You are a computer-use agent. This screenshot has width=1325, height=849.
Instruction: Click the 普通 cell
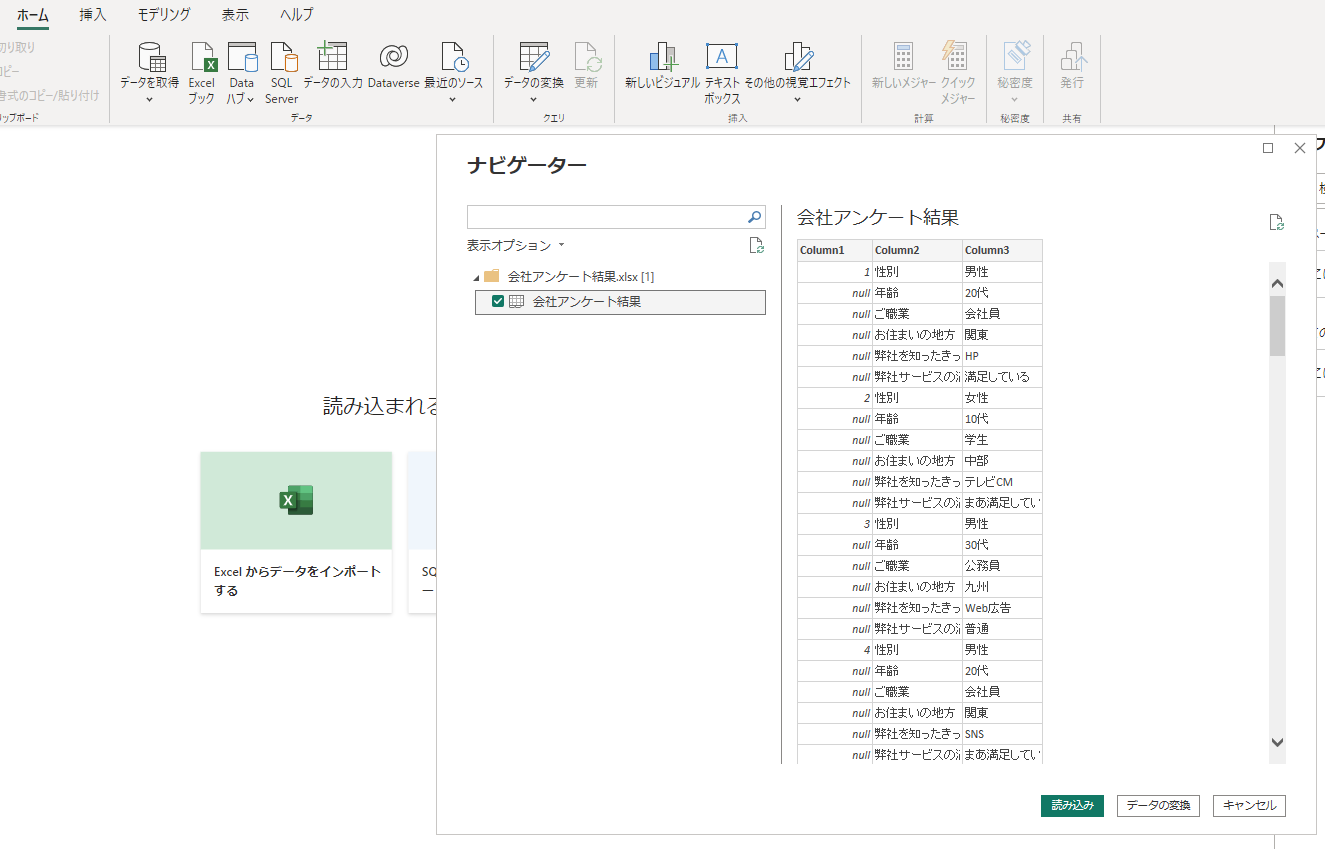click(1002, 629)
